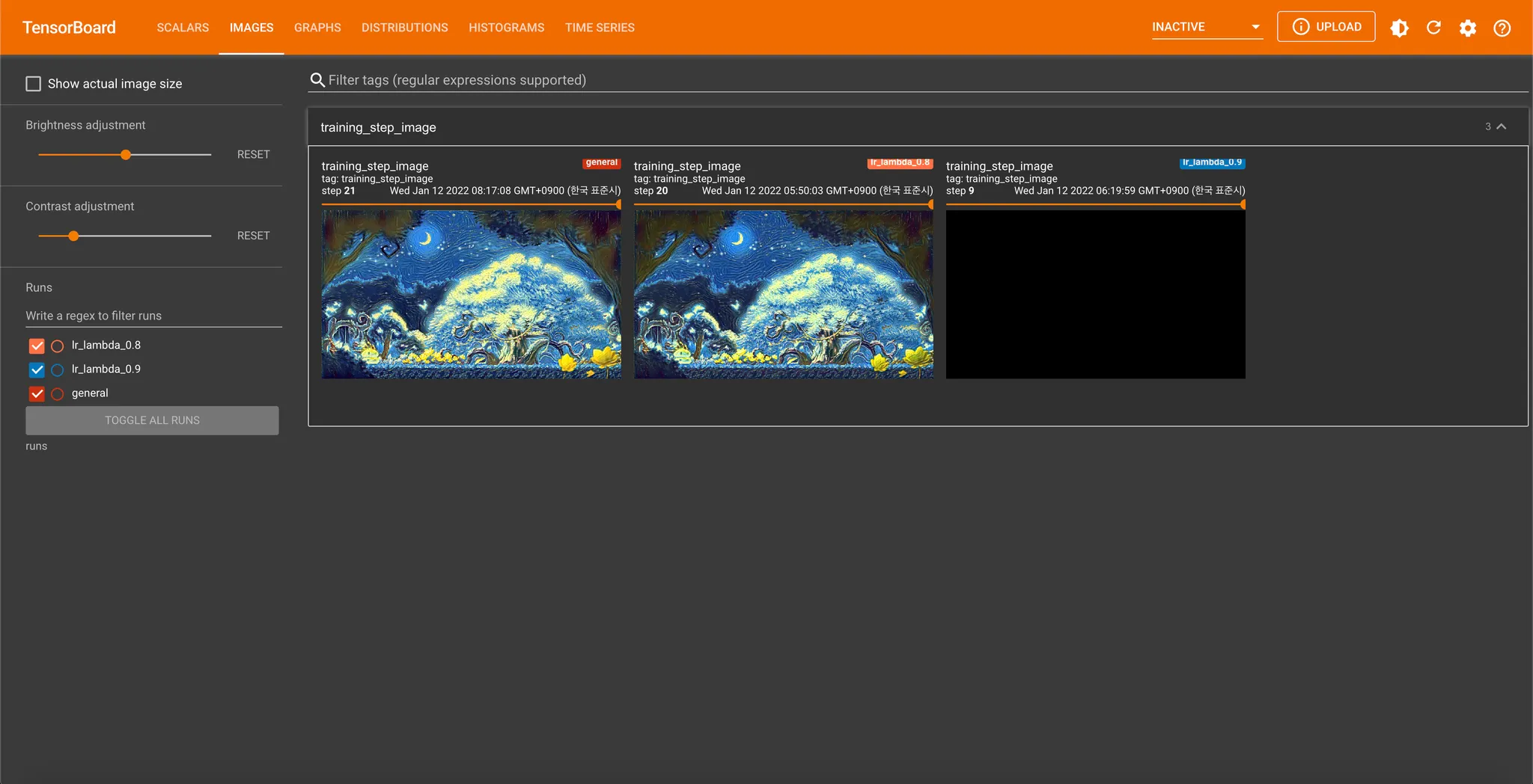The image size is (1533, 784).
Task: Click the contrast adjustment slider handle
Action: tap(73, 236)
